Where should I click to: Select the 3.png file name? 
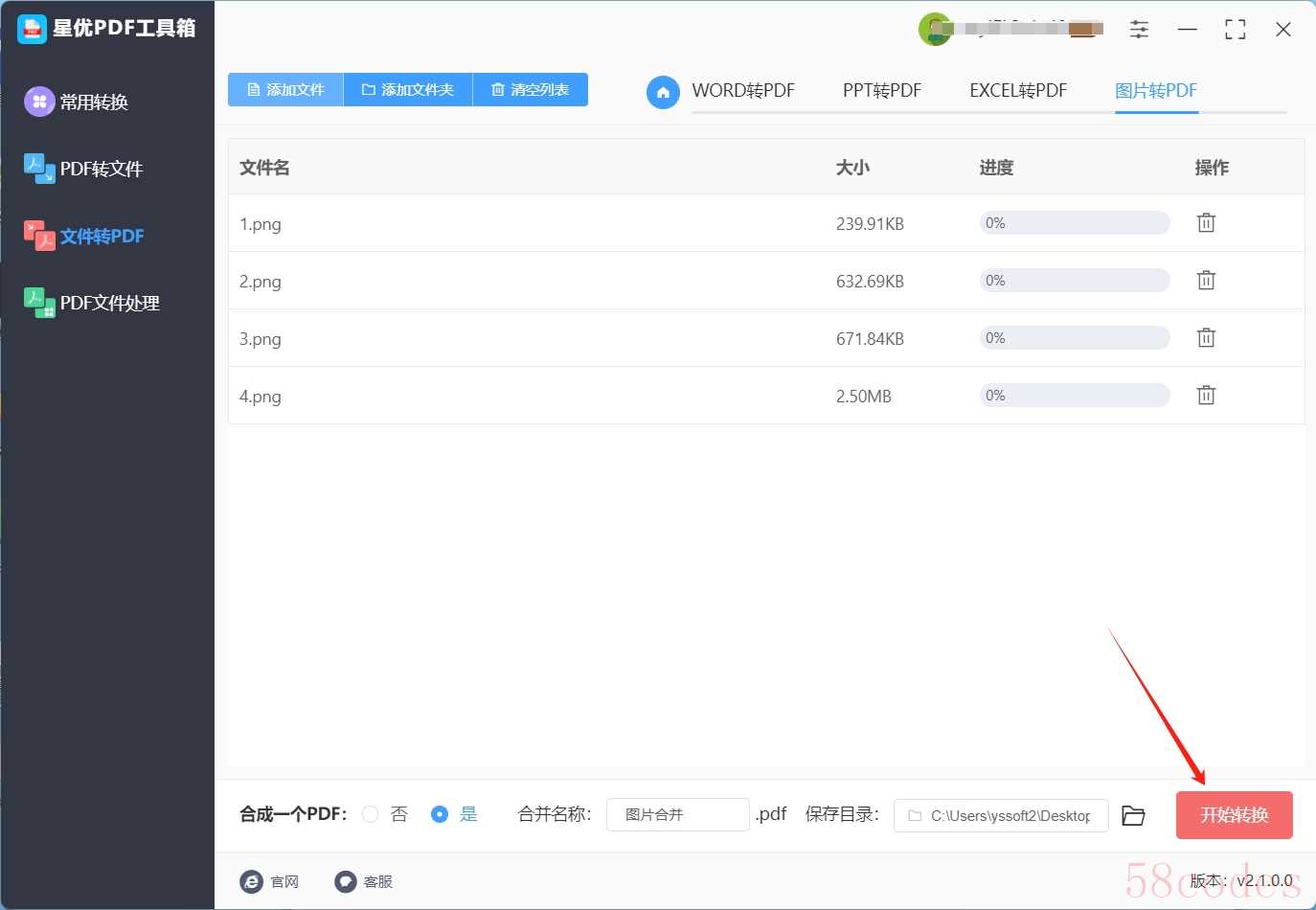coord(261,339)
